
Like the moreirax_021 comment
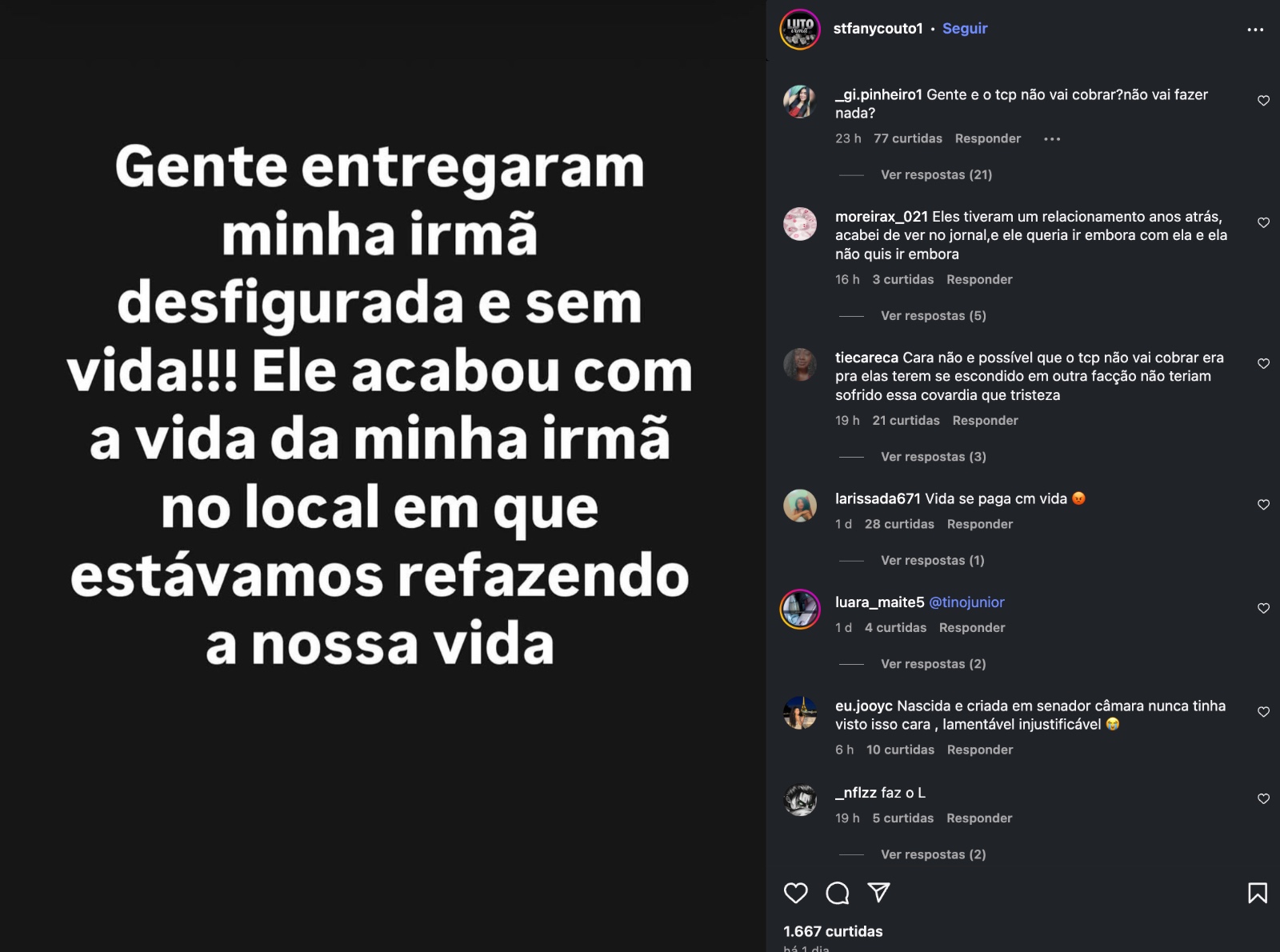[x=1263, y=222]
